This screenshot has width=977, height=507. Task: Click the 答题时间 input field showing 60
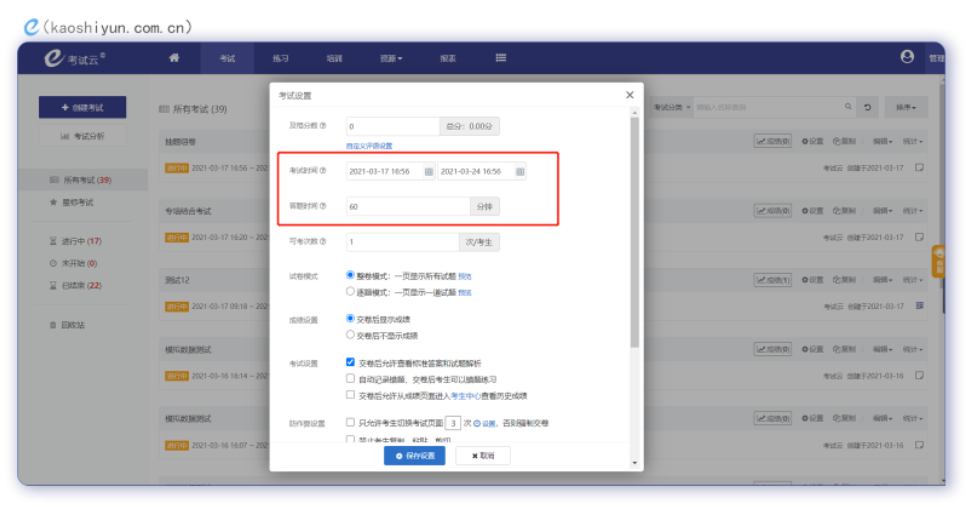tap(407, 207)
